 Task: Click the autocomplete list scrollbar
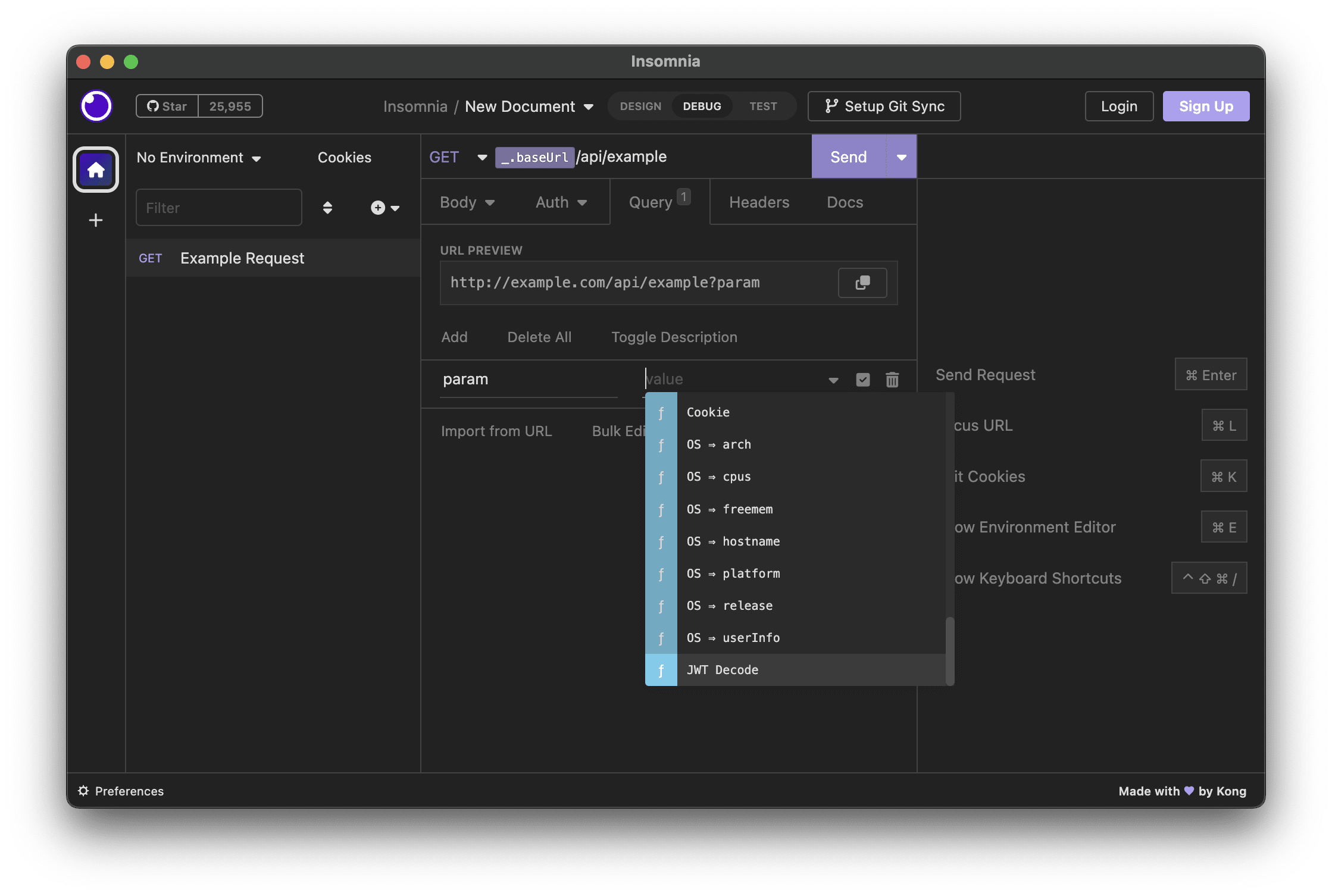[x=950, y=651]
